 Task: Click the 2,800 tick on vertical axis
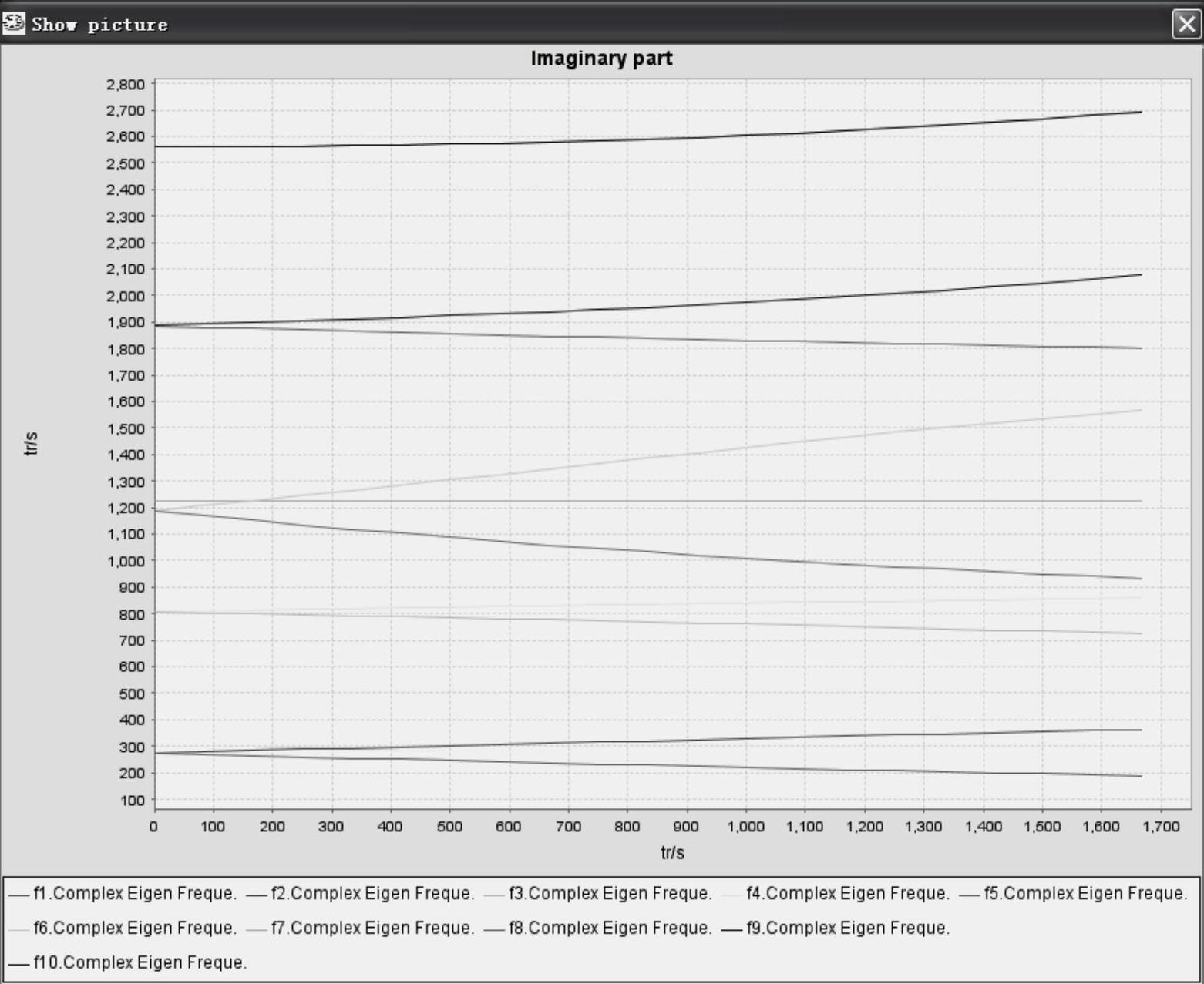[x=125, y=85]
